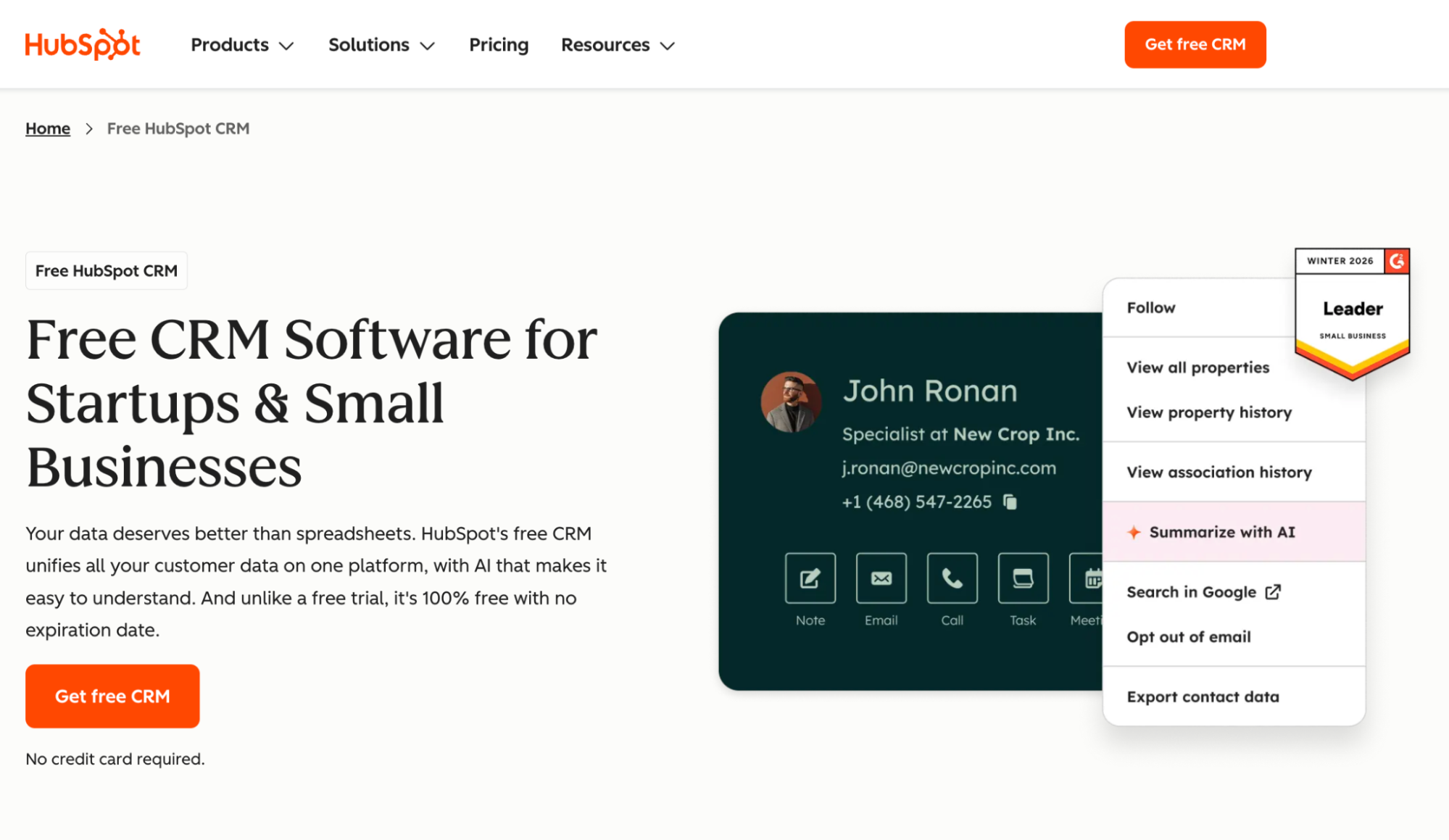Click the HubSpot logo
The width and height of the screenshot is (1449, 840).
click(83, 45)
